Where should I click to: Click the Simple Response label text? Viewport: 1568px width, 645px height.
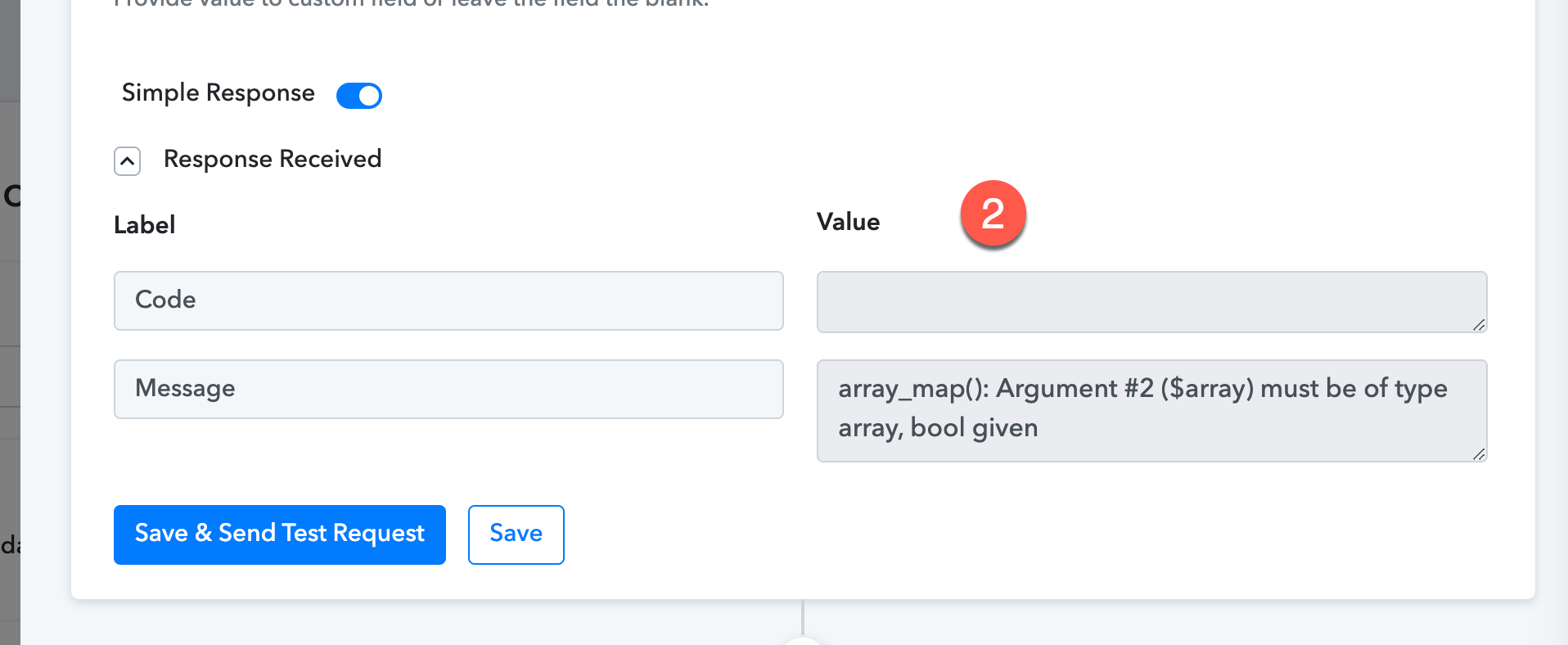[218, 93]
